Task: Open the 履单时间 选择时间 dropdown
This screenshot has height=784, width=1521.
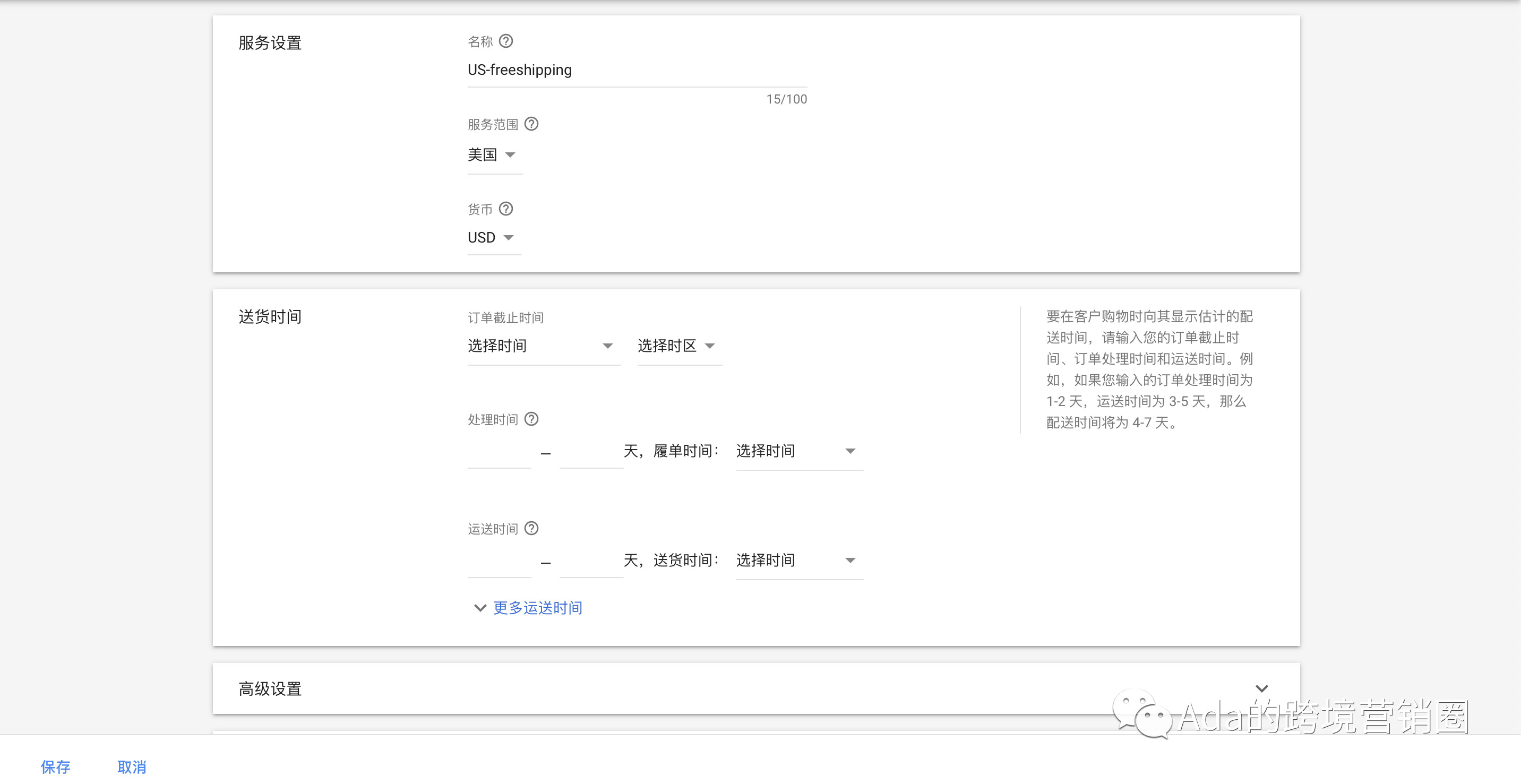Action: (x=798, y=451)
